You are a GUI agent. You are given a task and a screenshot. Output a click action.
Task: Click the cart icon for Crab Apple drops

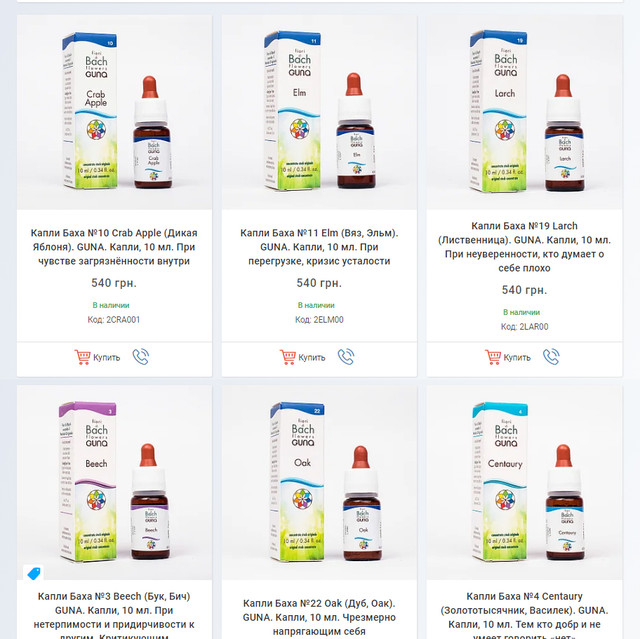coord(82,357)
